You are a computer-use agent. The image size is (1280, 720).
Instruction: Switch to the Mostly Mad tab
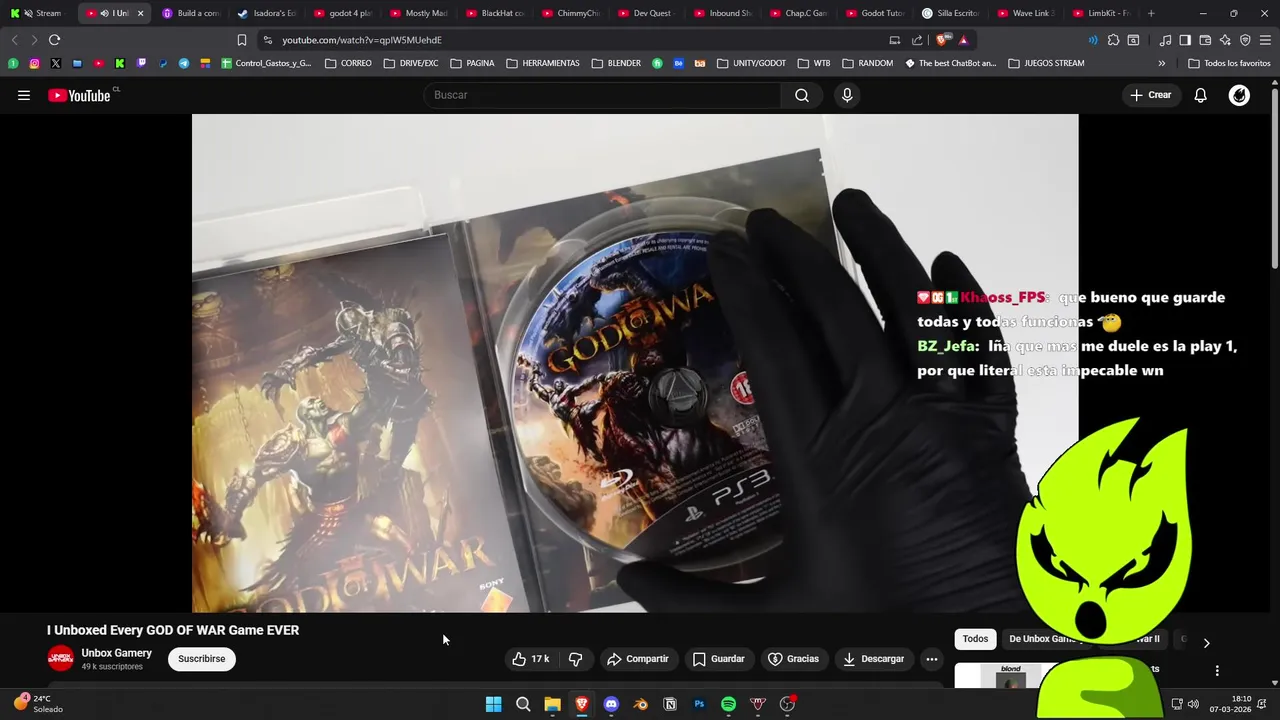click(419, 13)
